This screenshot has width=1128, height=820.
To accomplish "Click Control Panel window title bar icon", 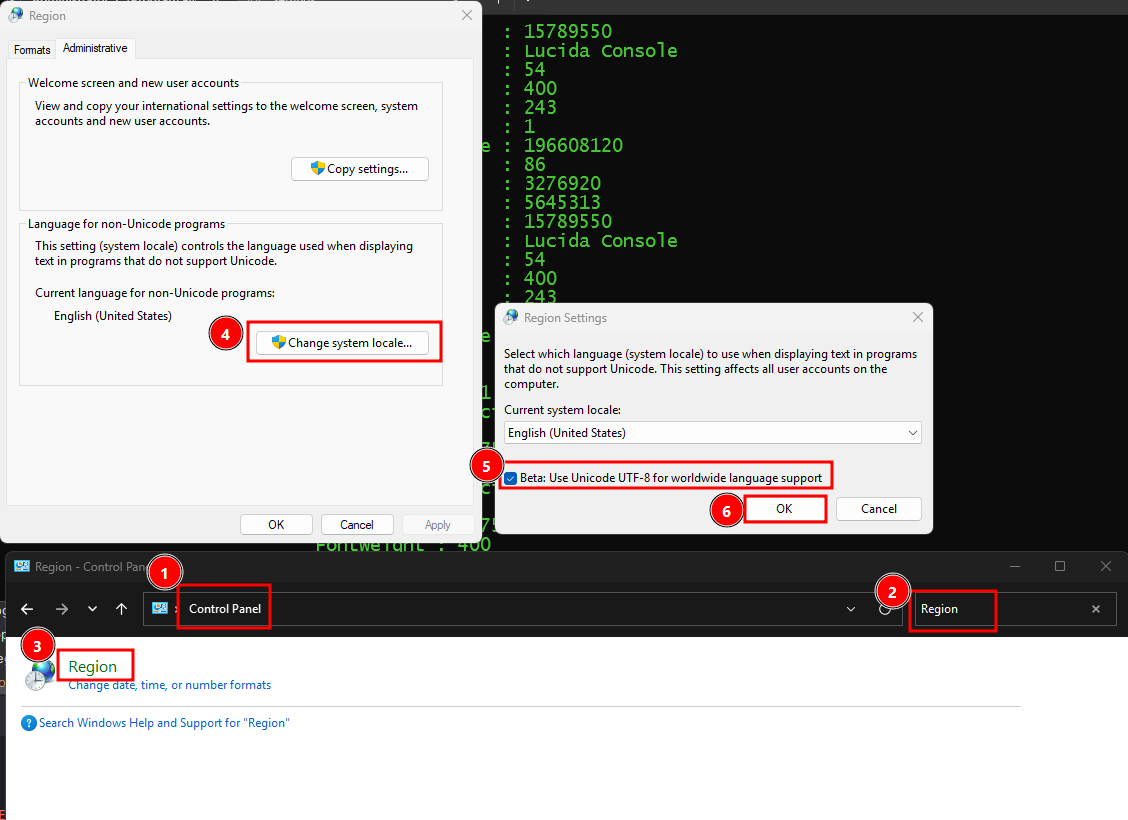I will coord(22,566).
